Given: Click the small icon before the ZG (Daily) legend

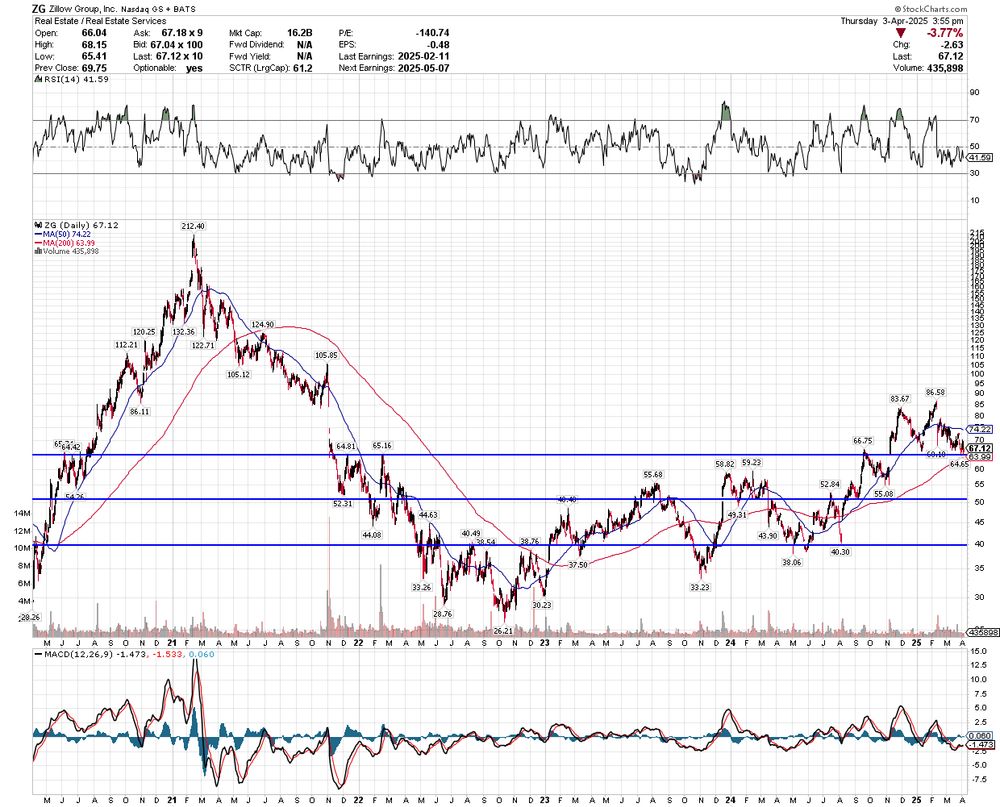Looking at the screenshot, I should click(37, 225).
